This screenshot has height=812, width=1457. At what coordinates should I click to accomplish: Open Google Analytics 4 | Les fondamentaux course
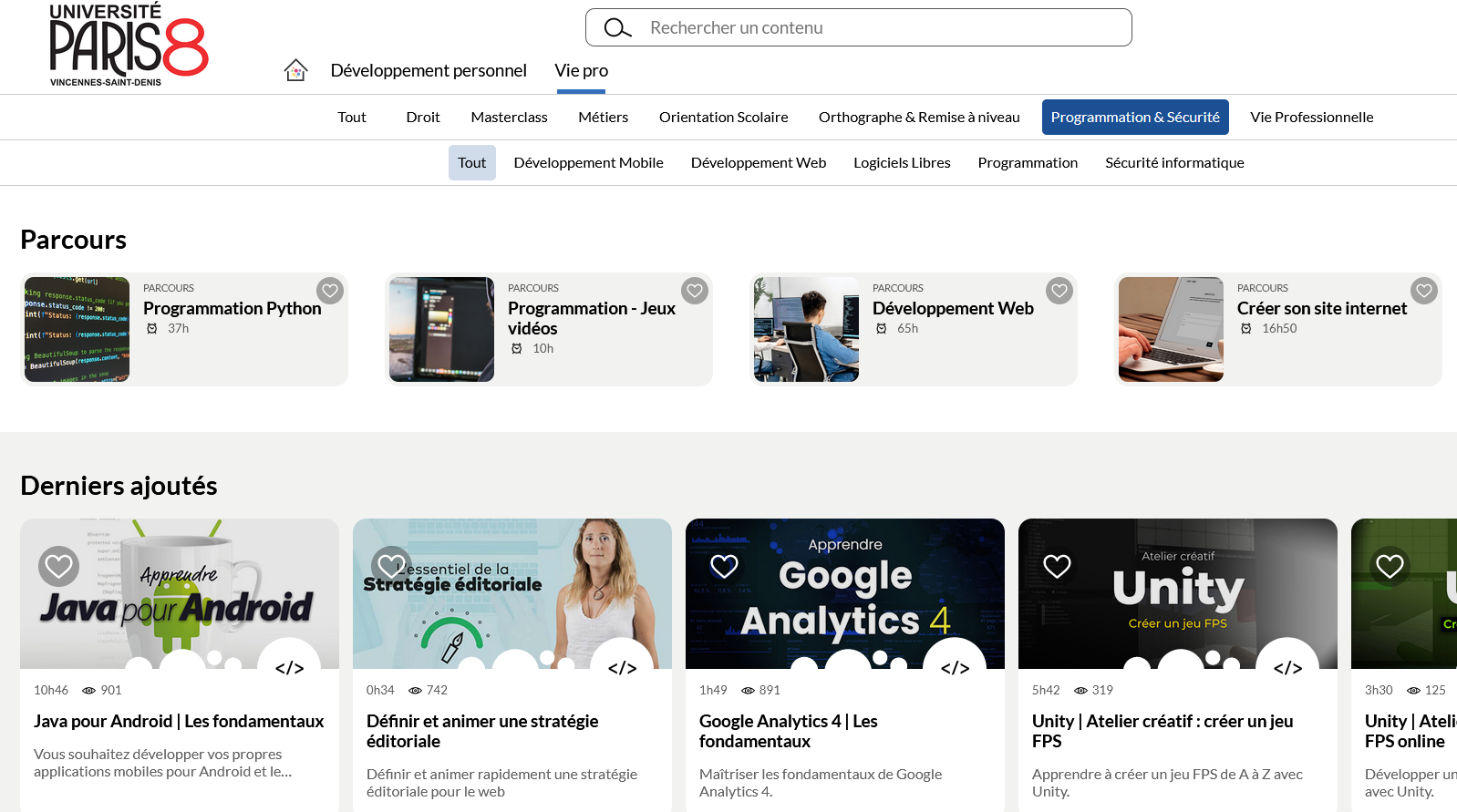789,731
